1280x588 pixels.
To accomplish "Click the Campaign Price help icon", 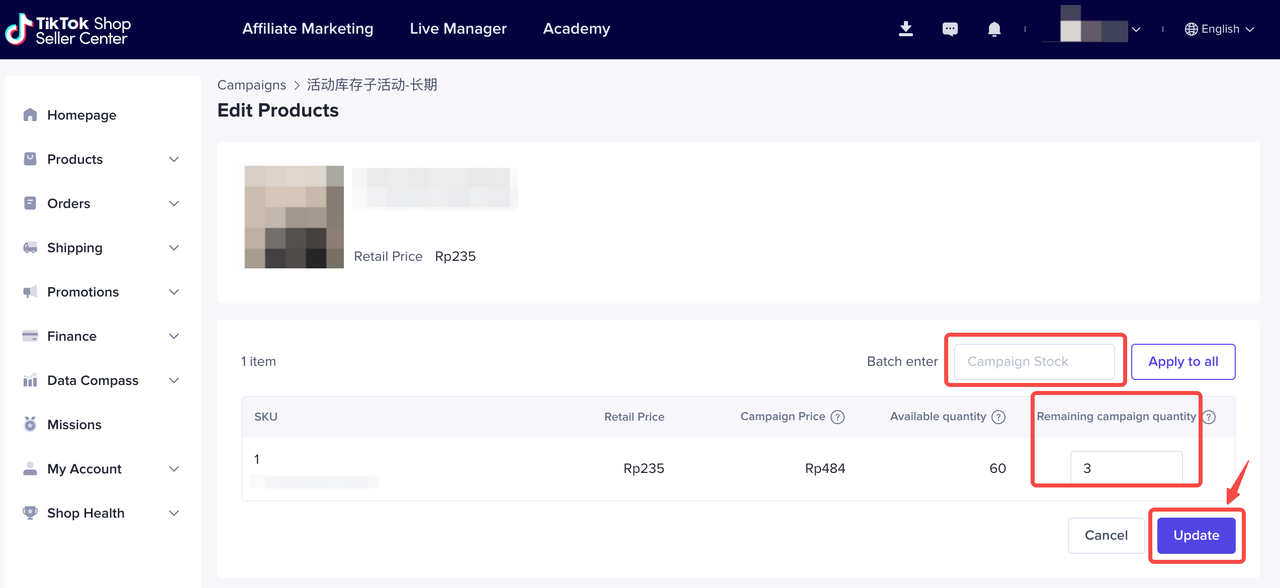I will pyautogui.click(x=838, y=417).
